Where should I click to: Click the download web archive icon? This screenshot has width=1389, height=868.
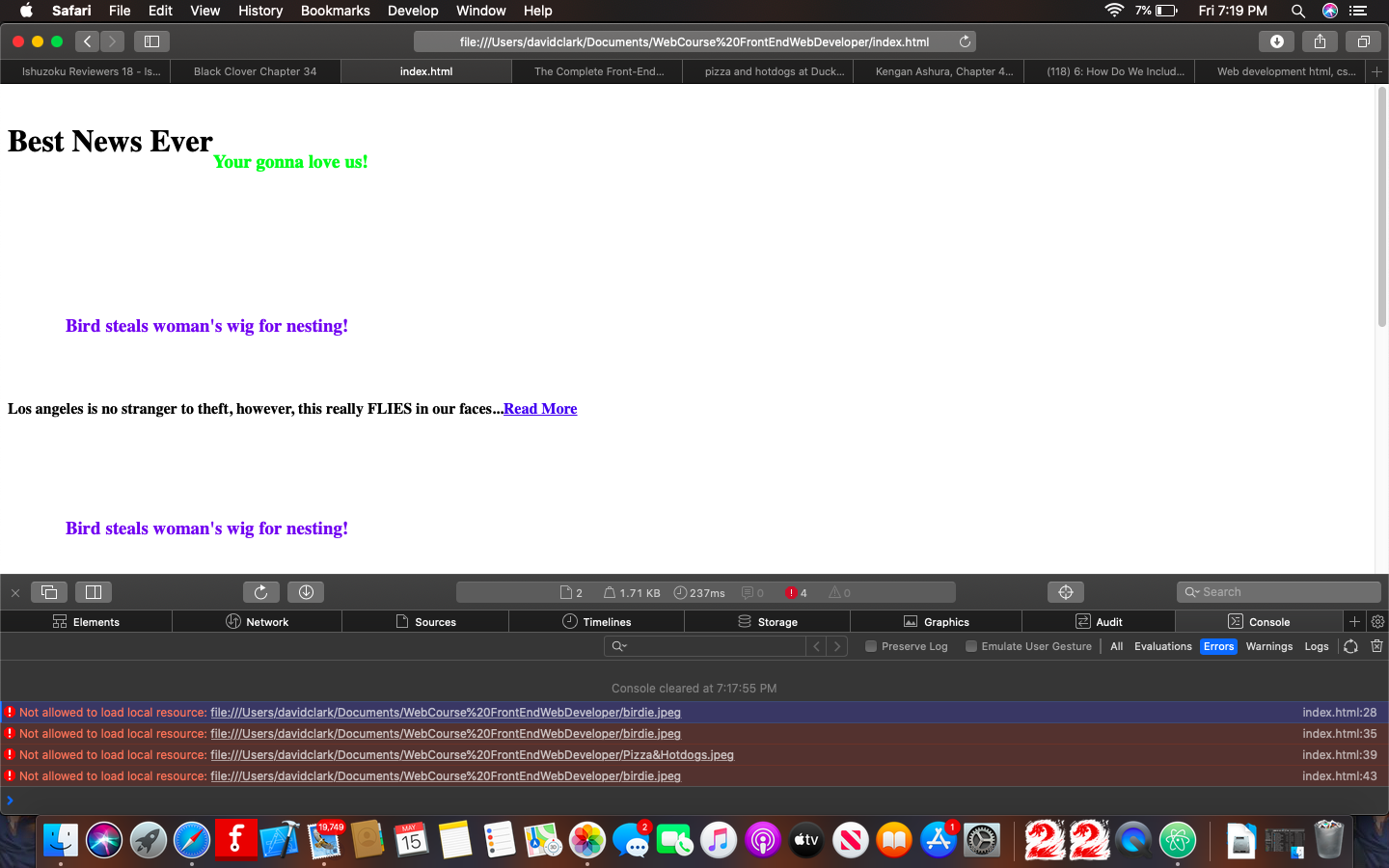click(x=306, y=592)
